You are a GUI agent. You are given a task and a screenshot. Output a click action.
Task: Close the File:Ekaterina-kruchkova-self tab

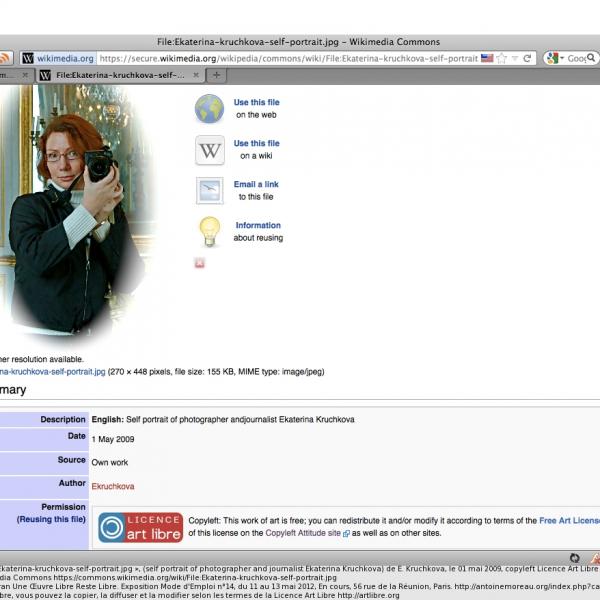[x=196, y=75]
